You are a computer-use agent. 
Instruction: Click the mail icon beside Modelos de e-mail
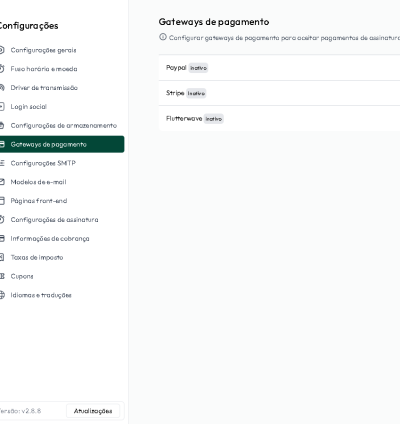[x=2, y=182]
